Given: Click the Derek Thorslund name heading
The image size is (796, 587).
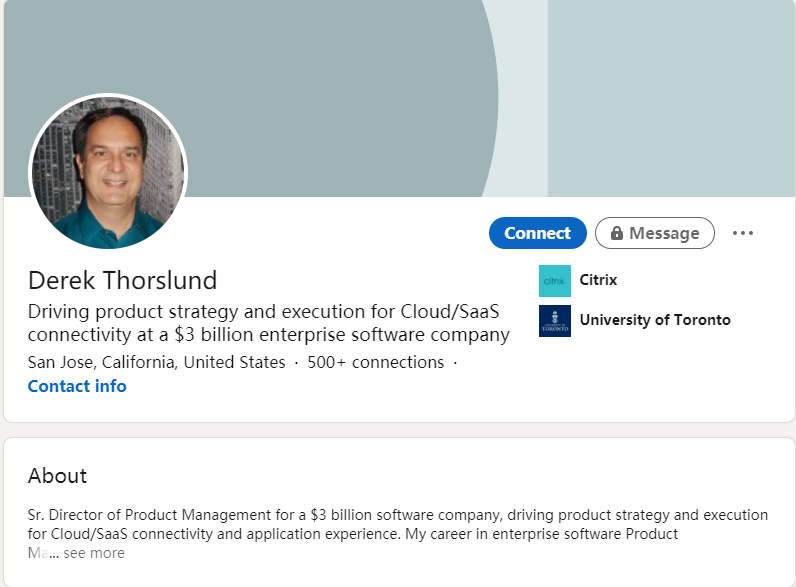Looking at the screenshot, I should pyautogui.click(x=122, y=280).
